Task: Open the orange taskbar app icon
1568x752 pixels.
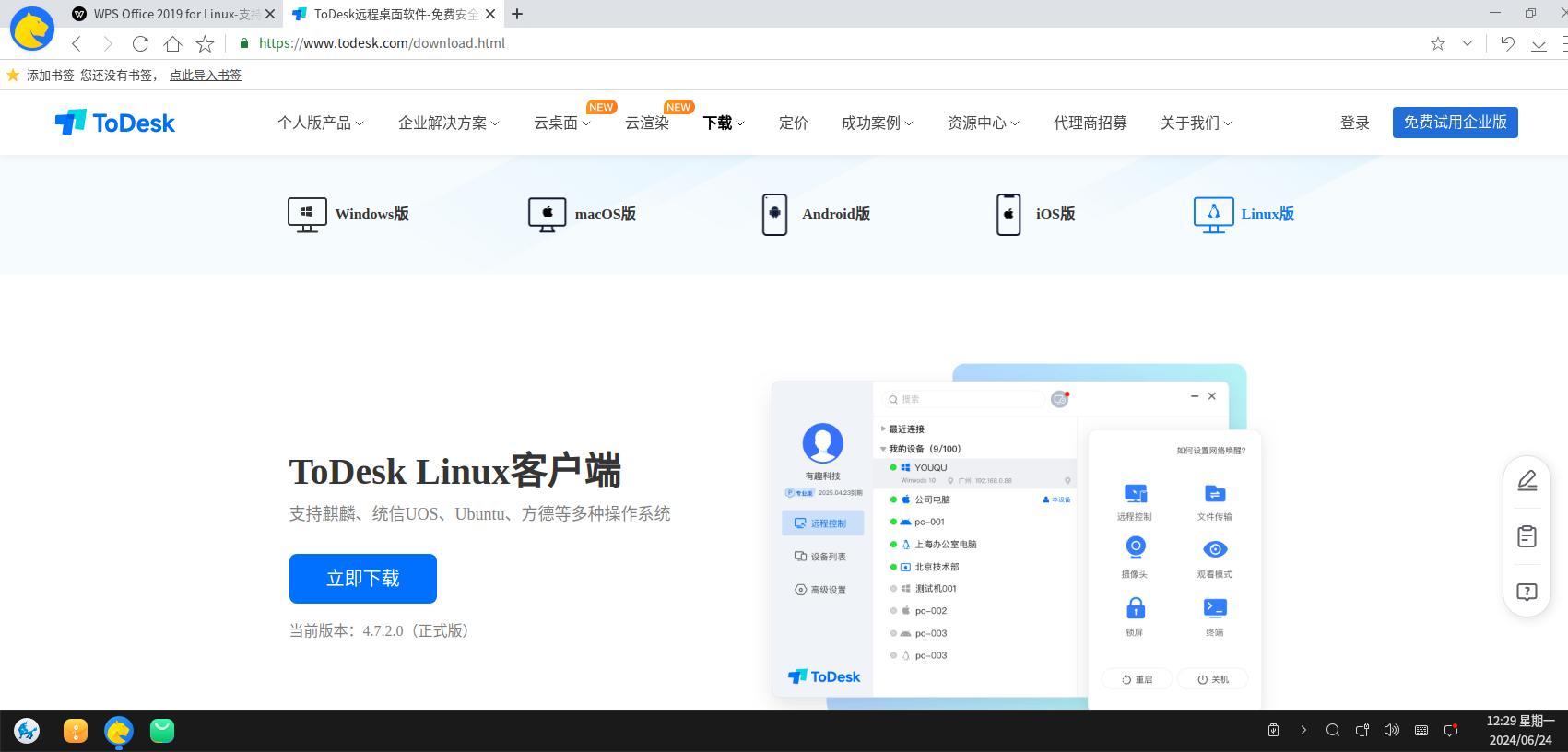Action: [76, 732]
